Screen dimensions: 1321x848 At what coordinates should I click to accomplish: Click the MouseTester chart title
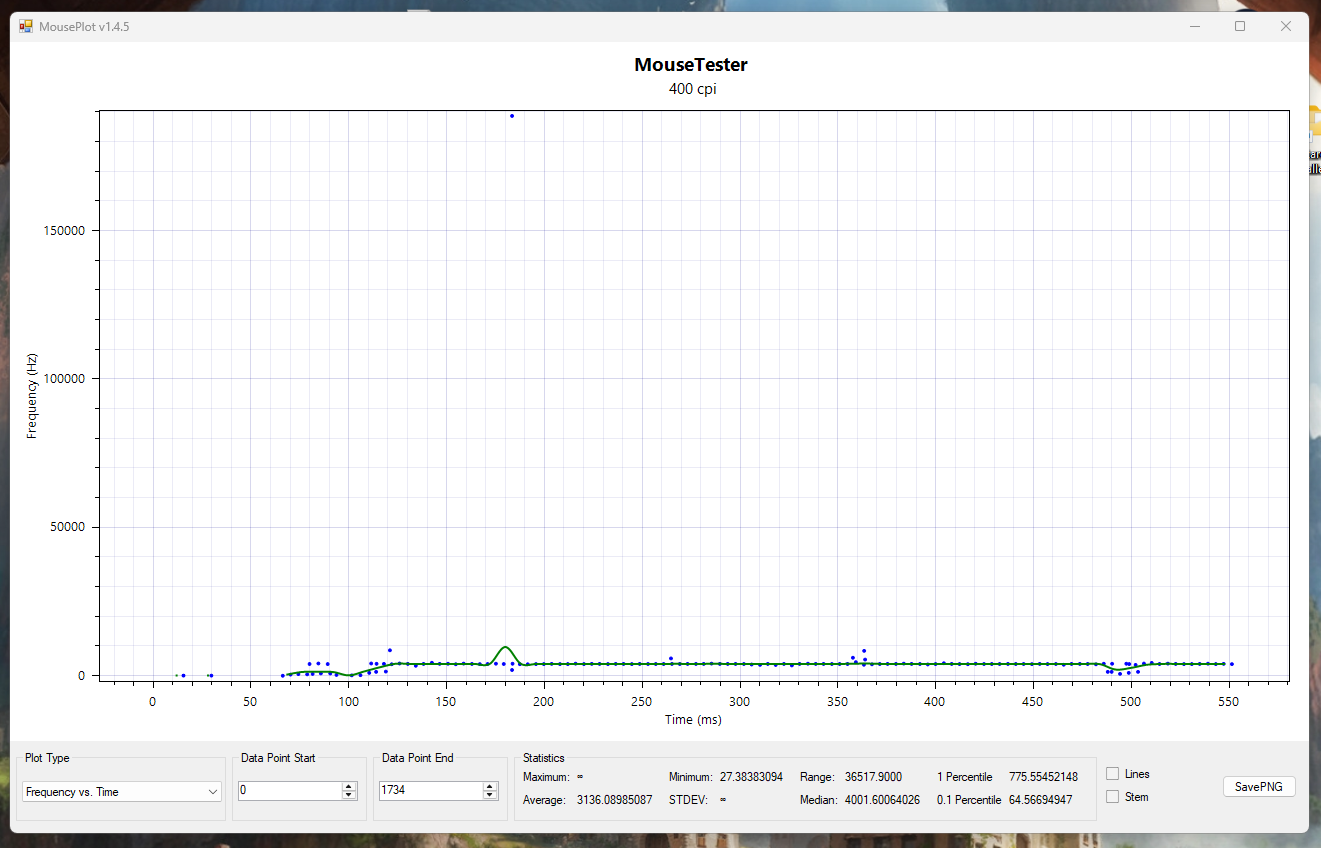(691, 65)
